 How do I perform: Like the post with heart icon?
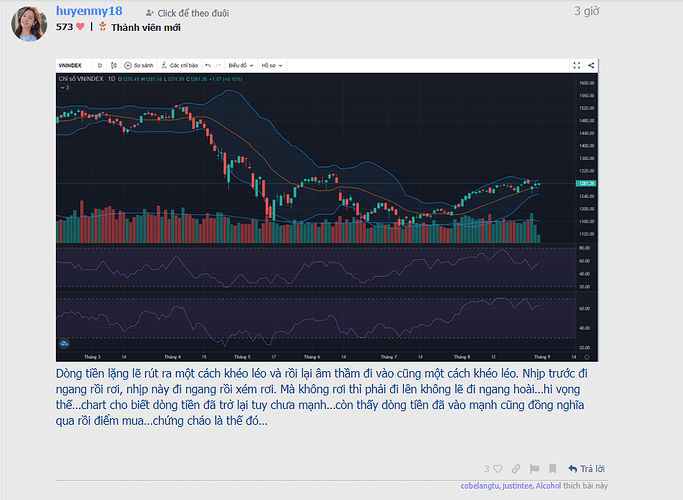[498, 468]
